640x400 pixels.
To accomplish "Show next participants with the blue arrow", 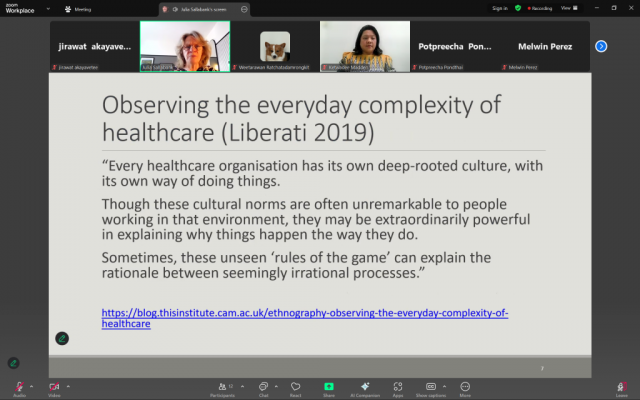I will point(601,46).
